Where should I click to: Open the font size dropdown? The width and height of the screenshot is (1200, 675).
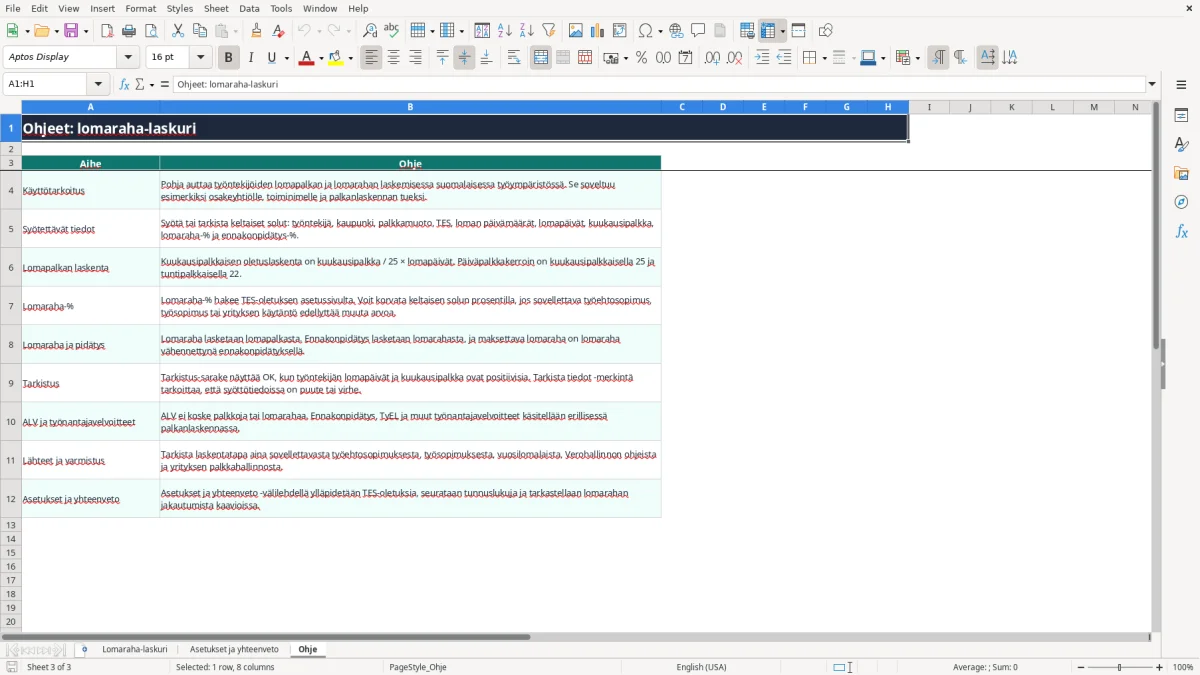pyautogui.click(x=201, y=58)
